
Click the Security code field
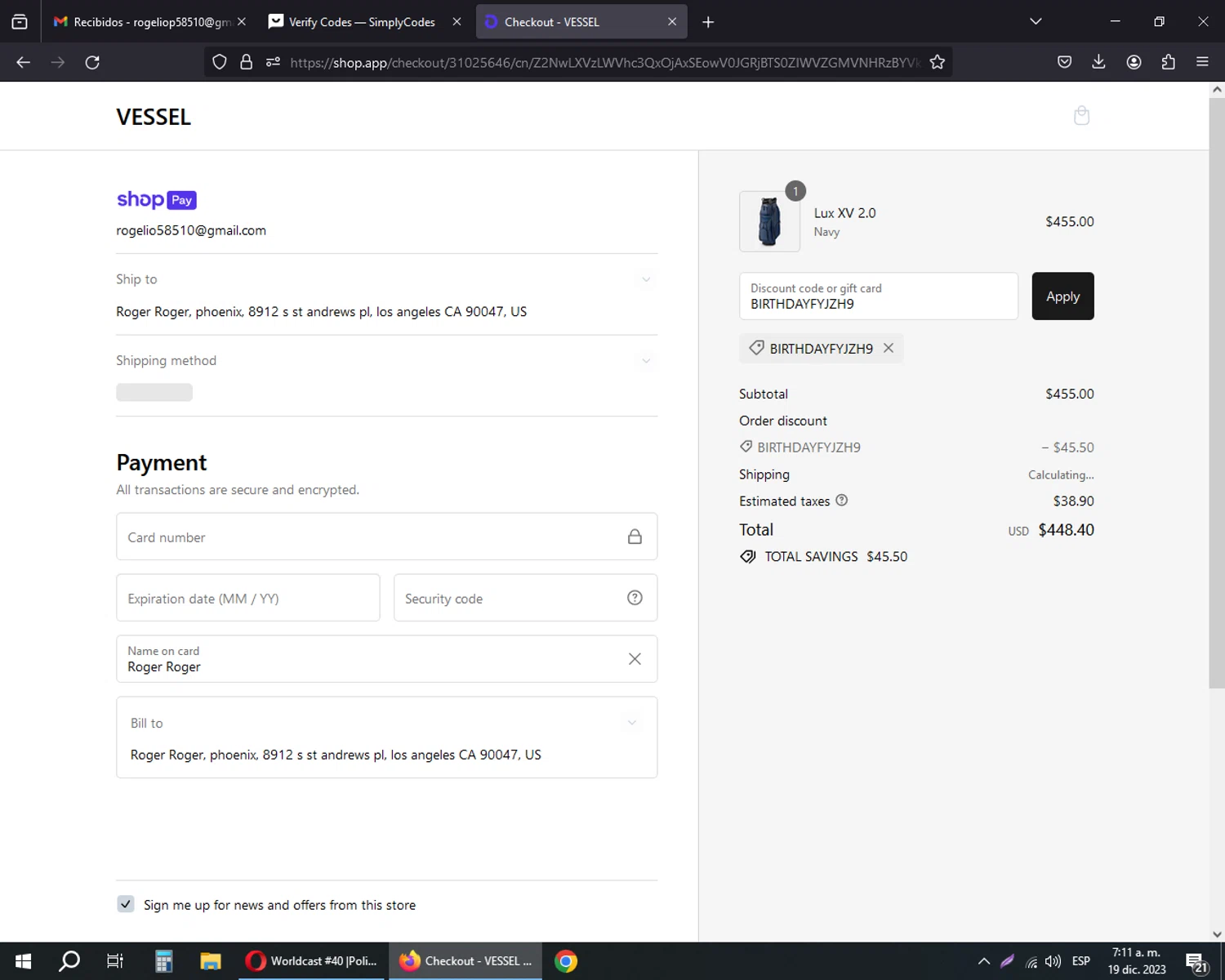coord(525,598)
